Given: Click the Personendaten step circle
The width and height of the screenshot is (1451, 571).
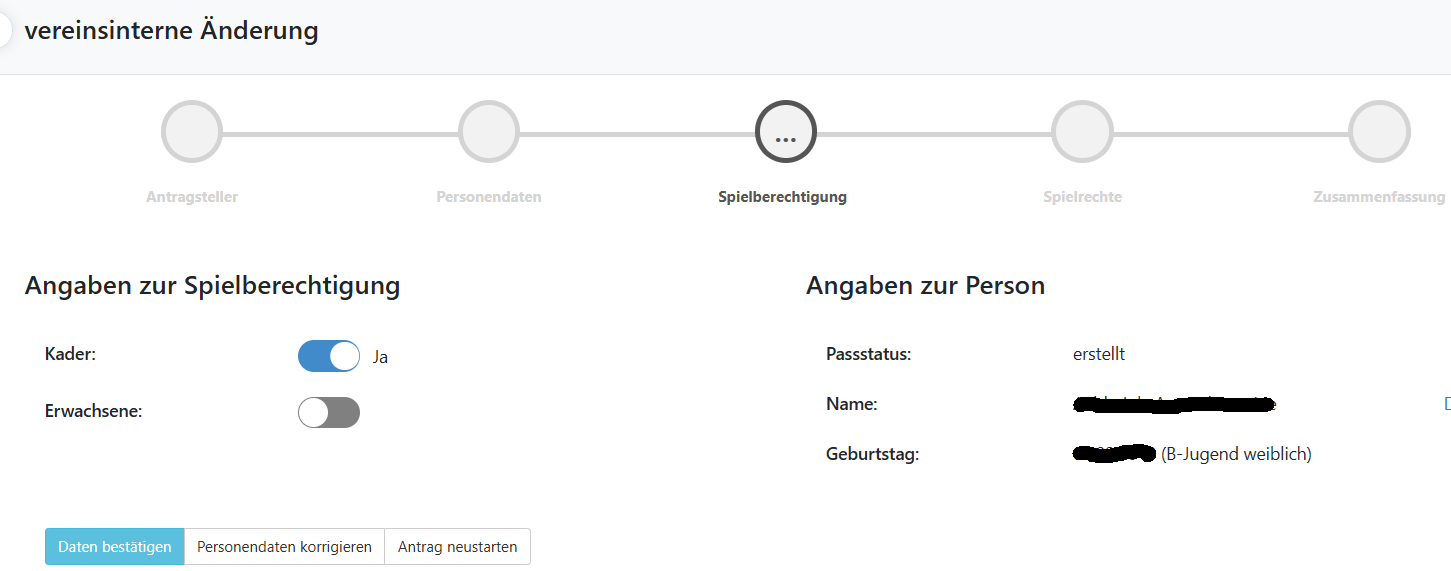Looking at the screenshot, I should [x=488, y=132].
